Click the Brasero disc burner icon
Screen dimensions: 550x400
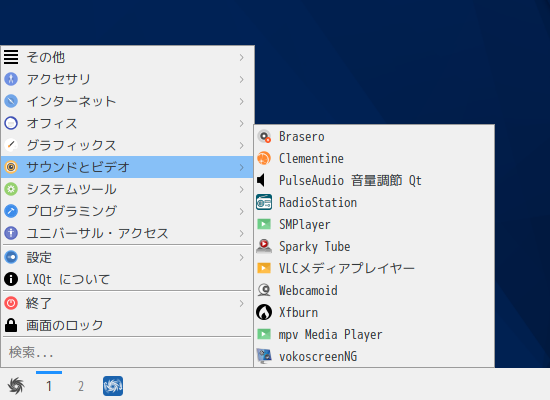coord(264,136)
